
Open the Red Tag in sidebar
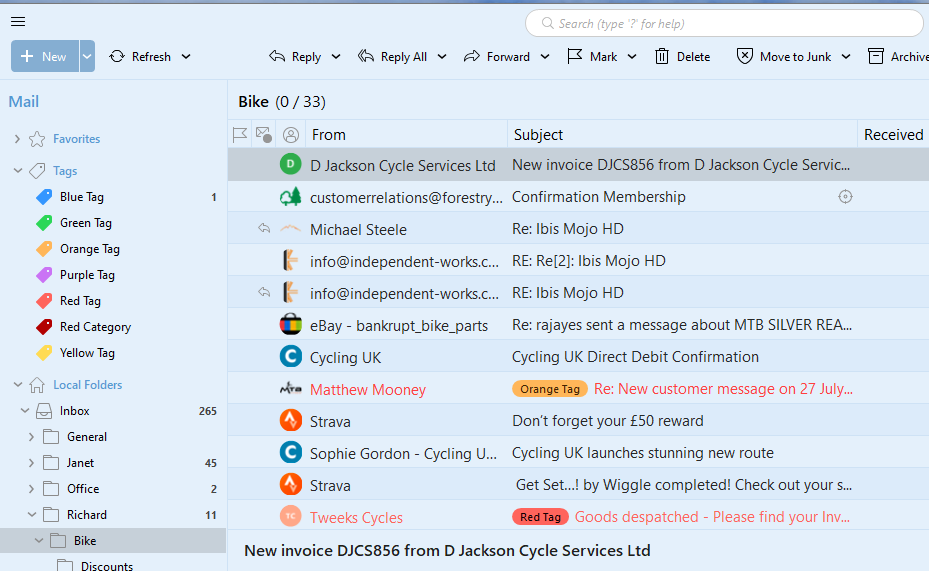coord(80,301)
